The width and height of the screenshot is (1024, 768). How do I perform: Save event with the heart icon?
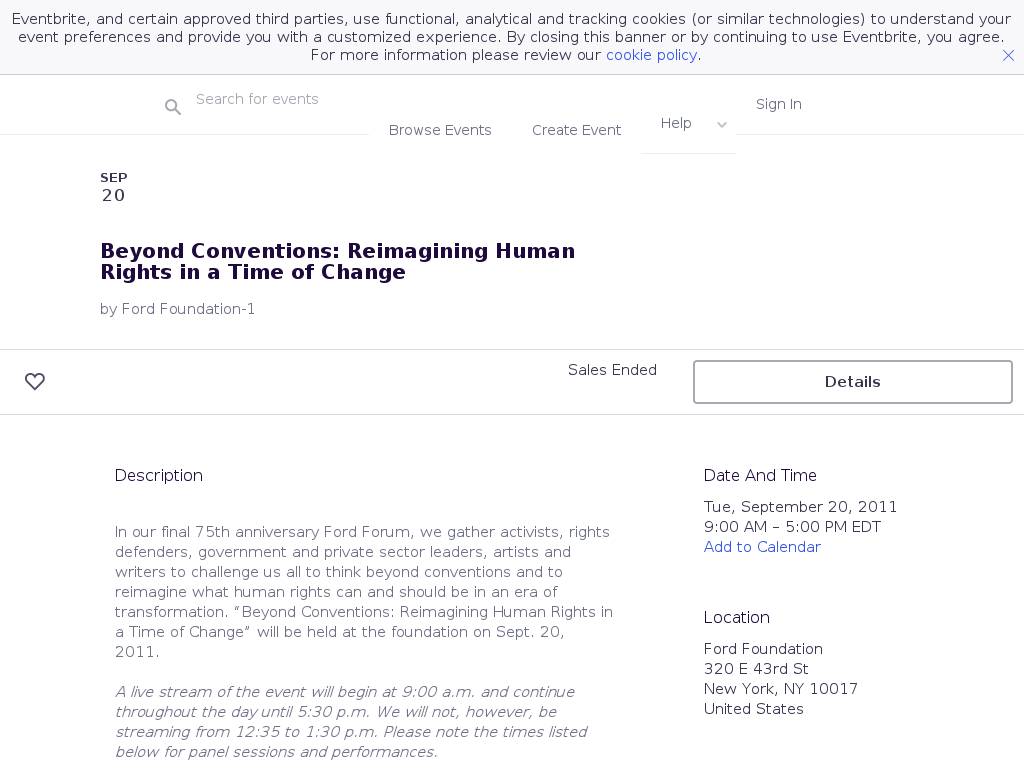click(35, 382)
